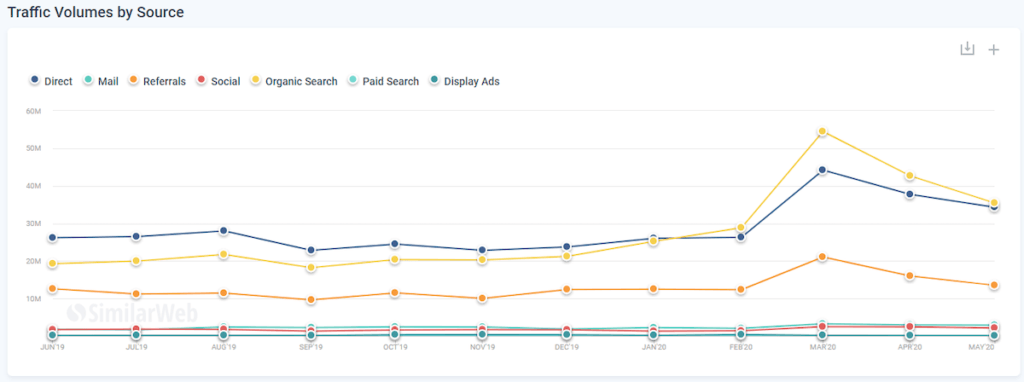Image resolution: width=1024 pixels, height=382 pixels.
Task: Click the Organic Search point at JUN'19
Action: [x=52, y=263]
